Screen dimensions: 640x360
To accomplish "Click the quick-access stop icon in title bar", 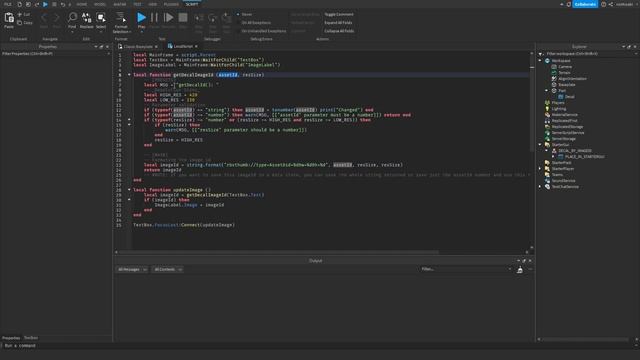I will pos(54,4).
